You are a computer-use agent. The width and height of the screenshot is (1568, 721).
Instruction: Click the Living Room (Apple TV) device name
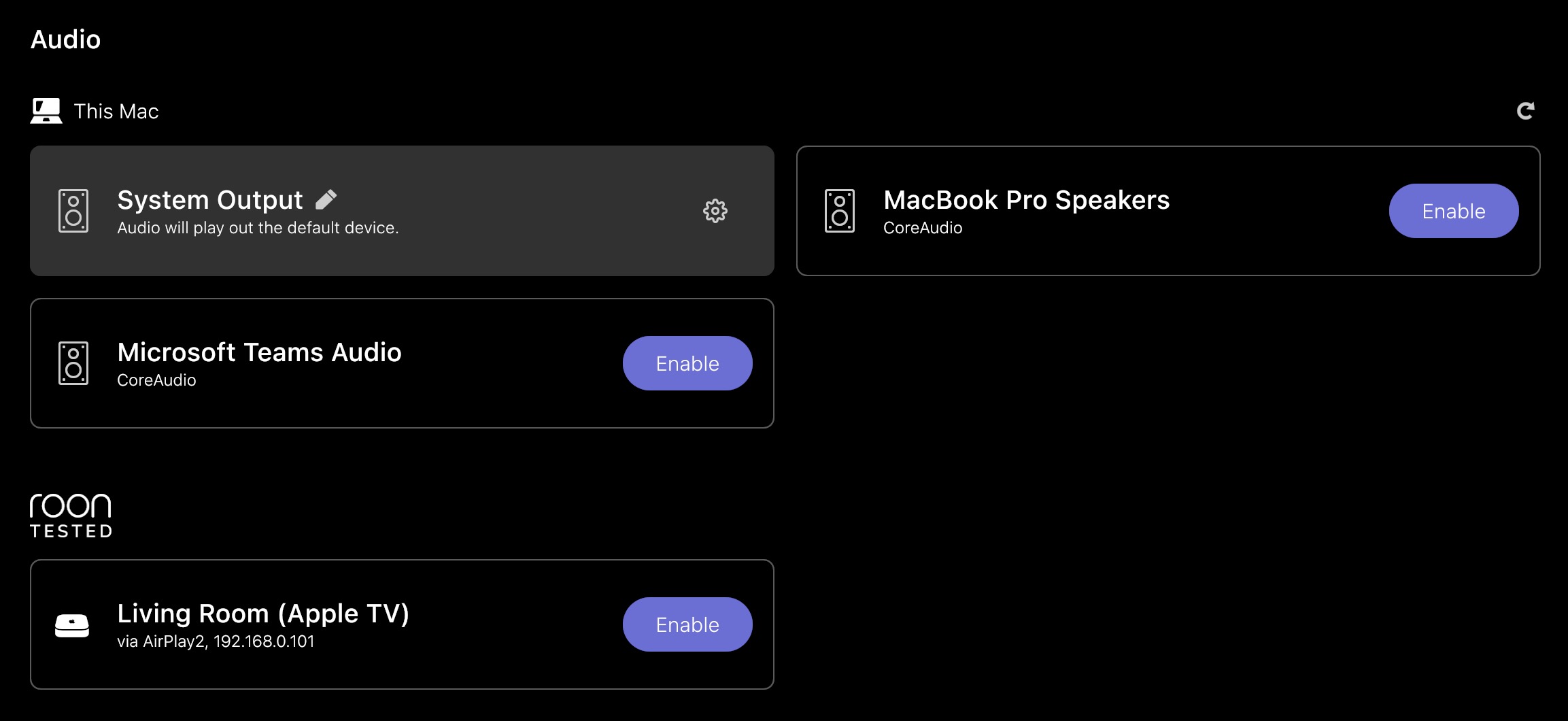(x=262, y=614)
